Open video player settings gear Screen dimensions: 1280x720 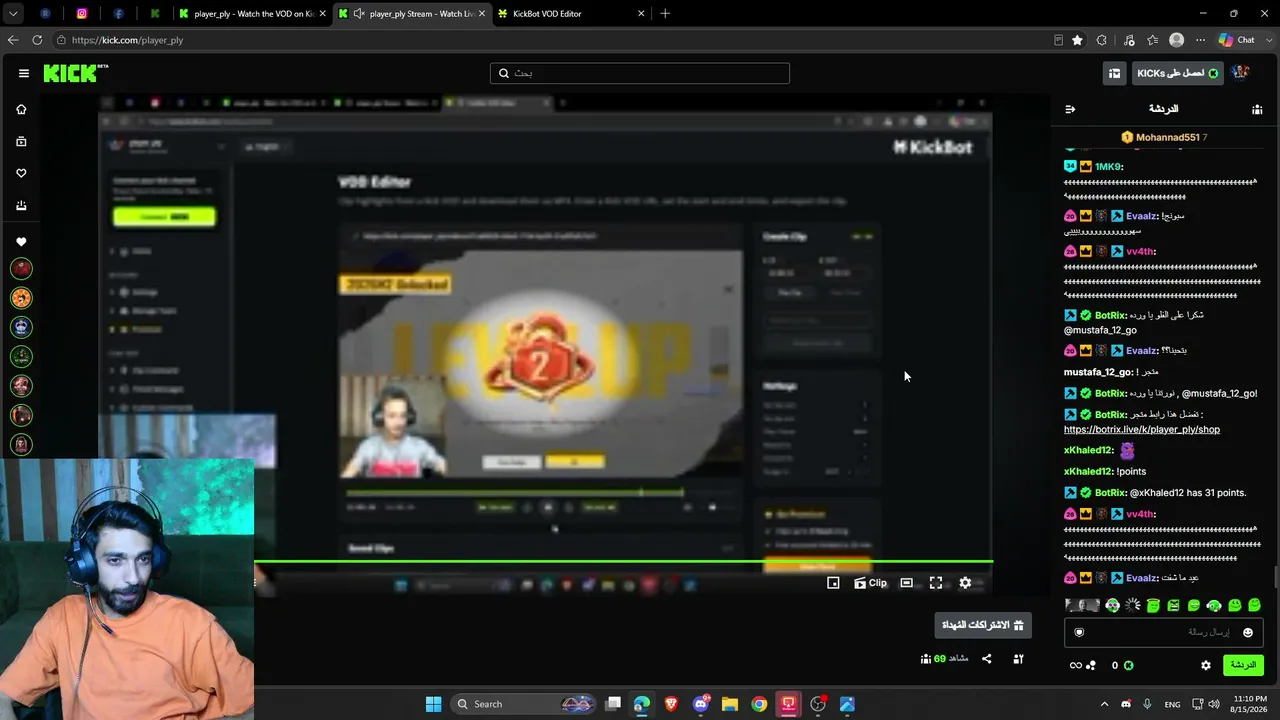coord(965,583)
